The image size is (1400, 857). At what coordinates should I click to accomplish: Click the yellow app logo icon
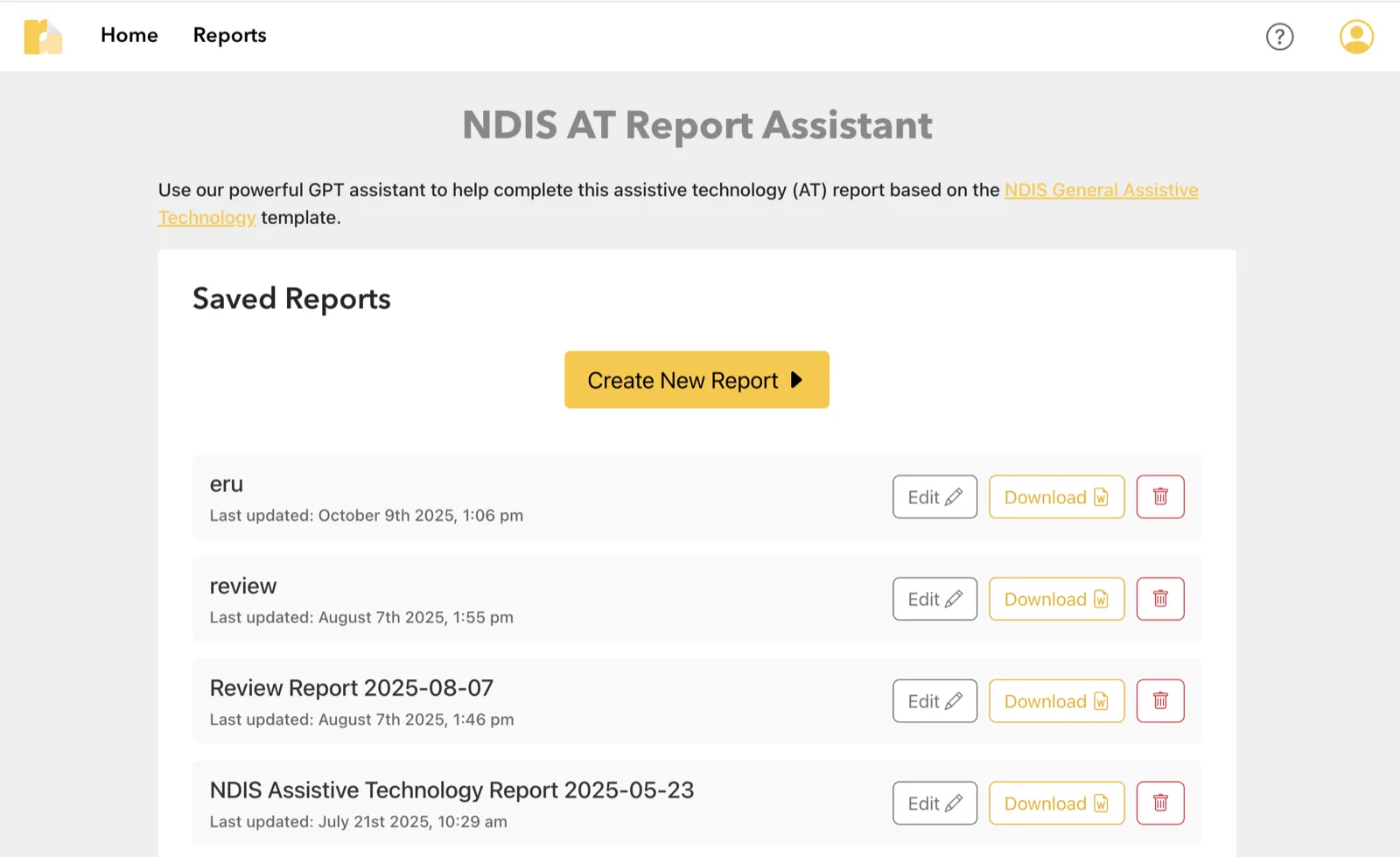coord(43,37)
